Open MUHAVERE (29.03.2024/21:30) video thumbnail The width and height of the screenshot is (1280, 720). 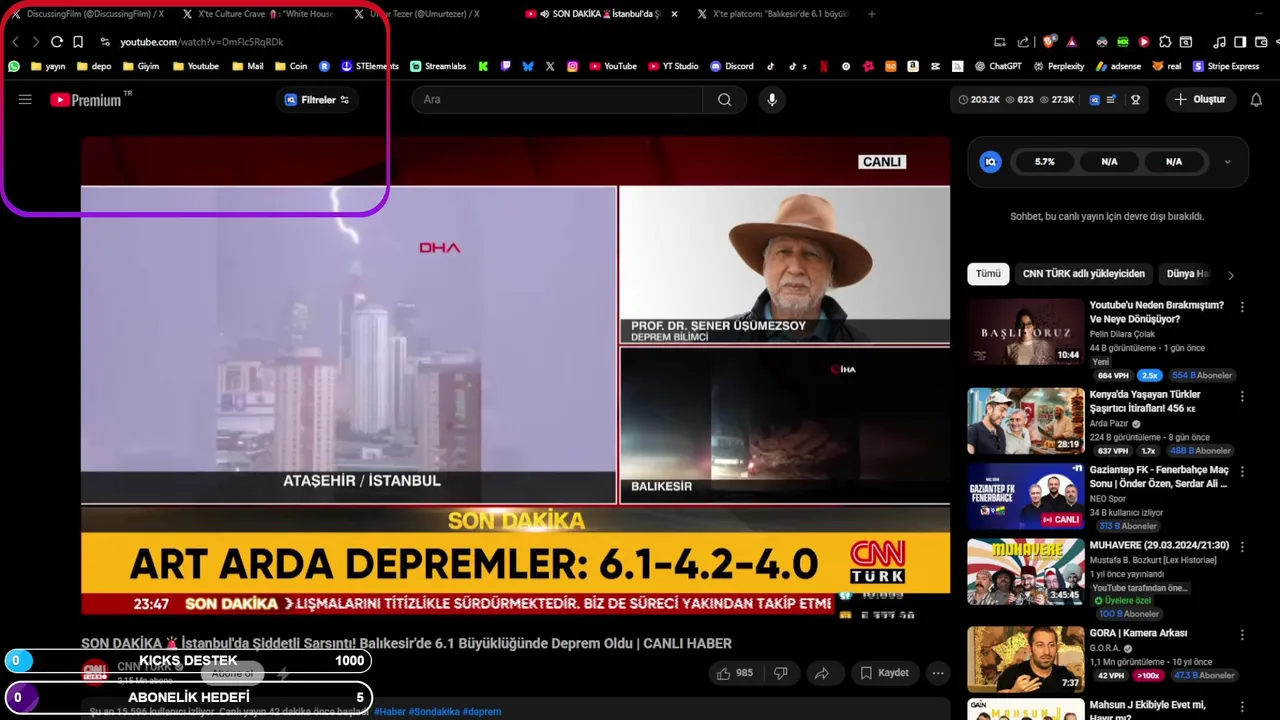1025,571
